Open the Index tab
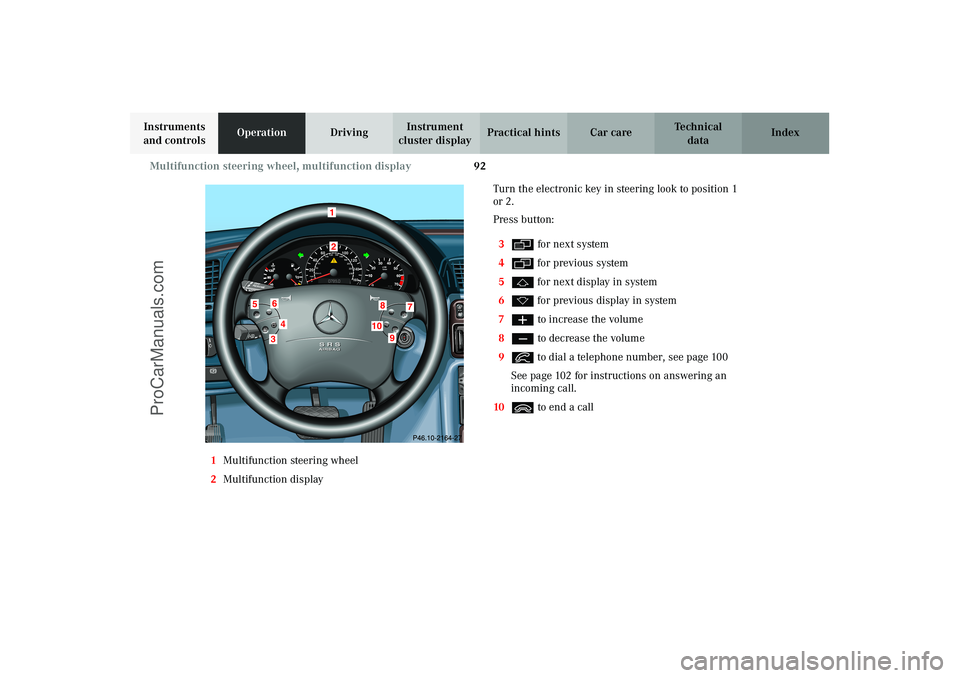 (786, 133)
